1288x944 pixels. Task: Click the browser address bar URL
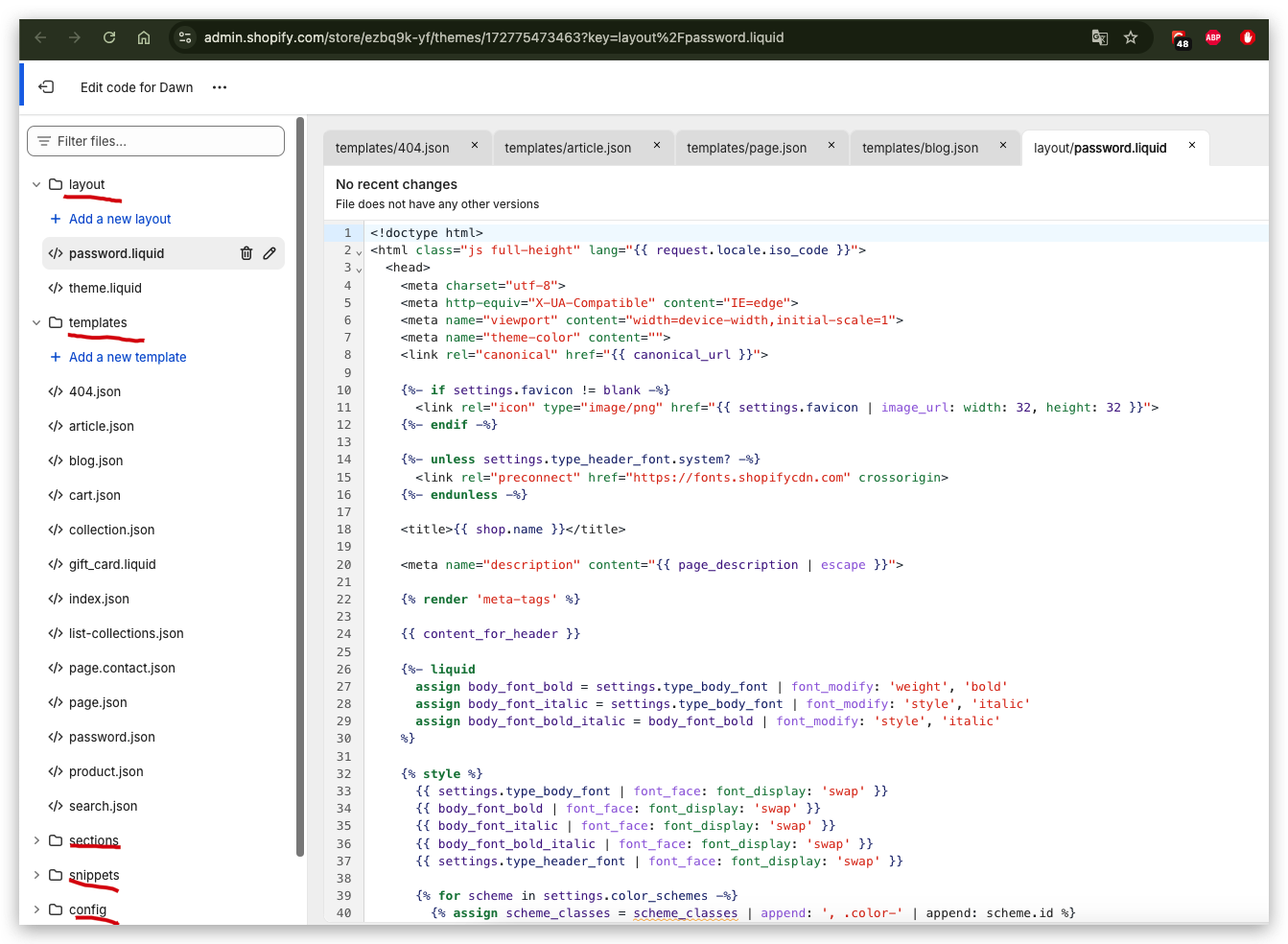tap(494, 37)
